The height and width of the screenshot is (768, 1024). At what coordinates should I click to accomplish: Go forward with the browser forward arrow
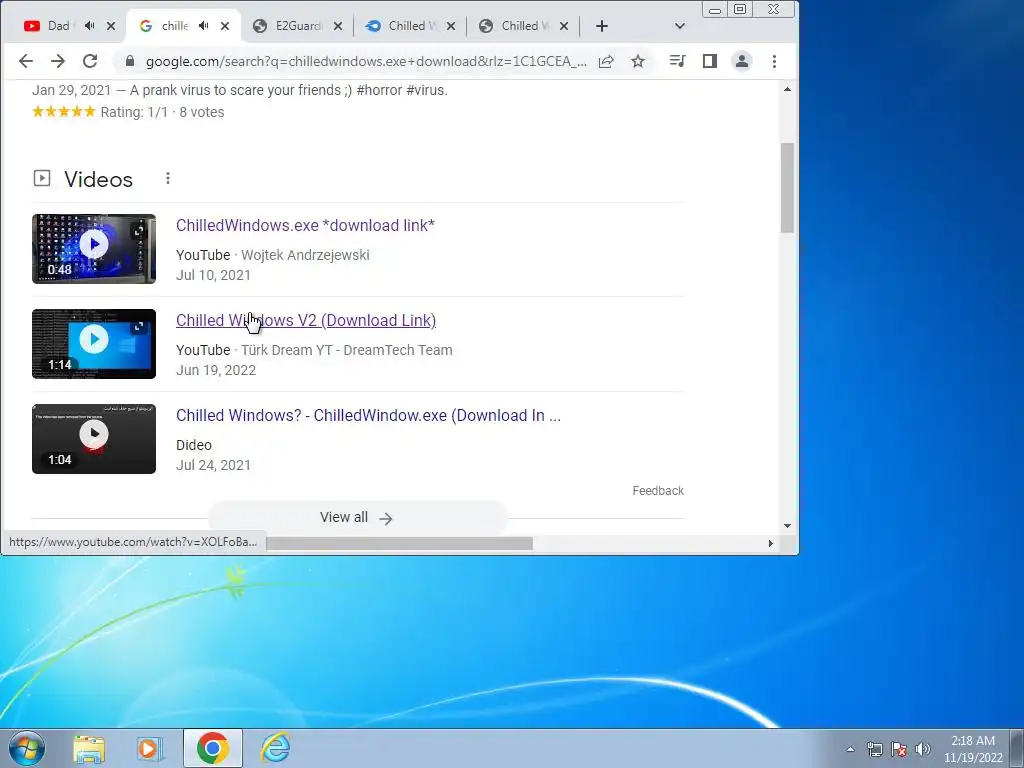(x=58, y=61)
